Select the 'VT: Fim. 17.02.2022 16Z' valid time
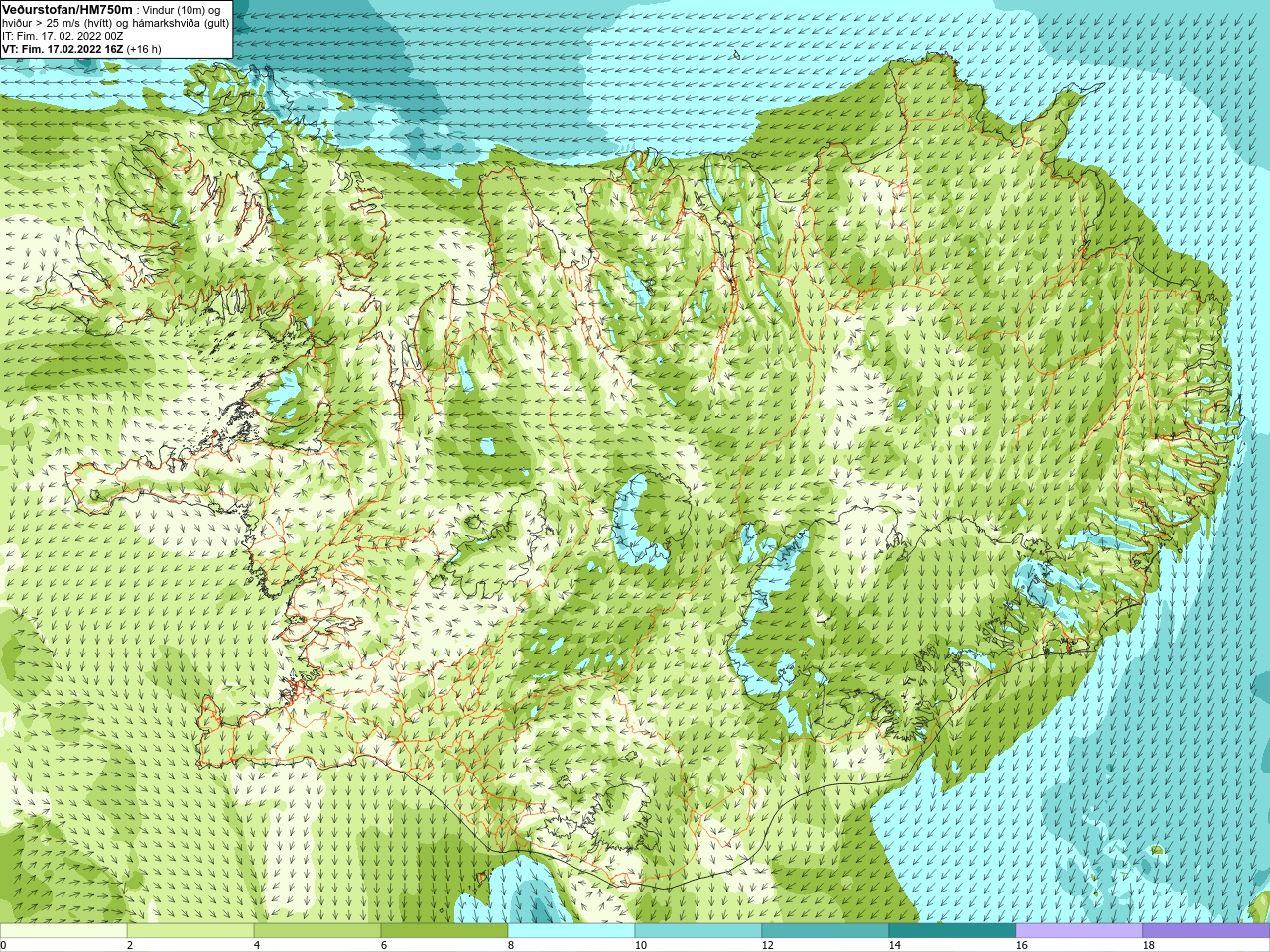Screen dimensions: 1270x952 (x=63, y=49)
